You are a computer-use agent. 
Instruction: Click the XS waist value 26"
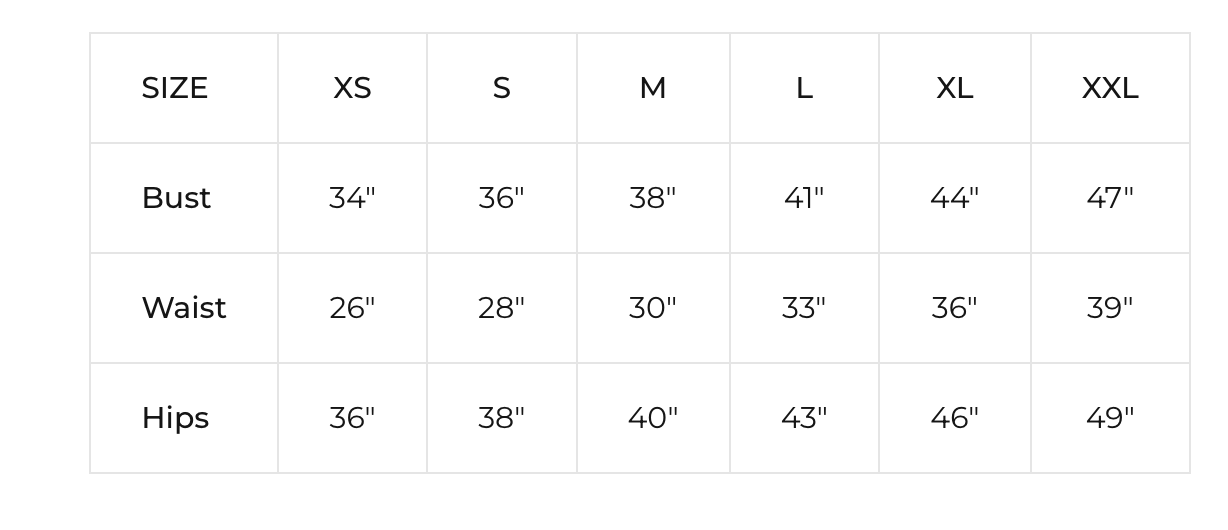[352, 308]
